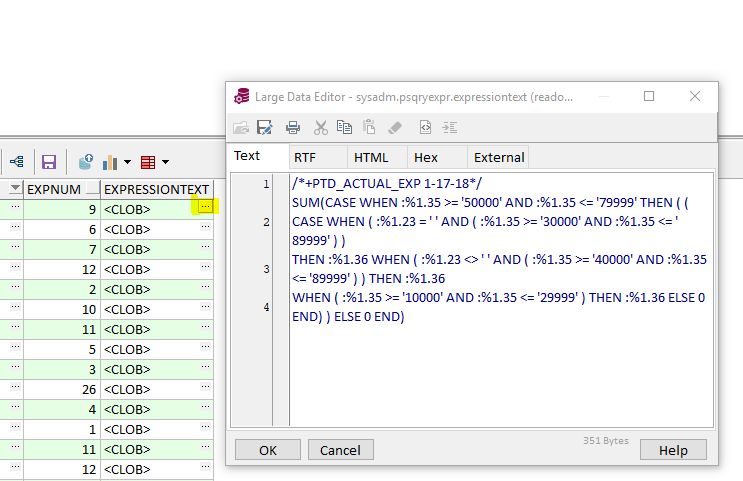Click the red grid layout icon
Image resolution: width=743 pixels, height=481 pixels.
click(148, 163)
